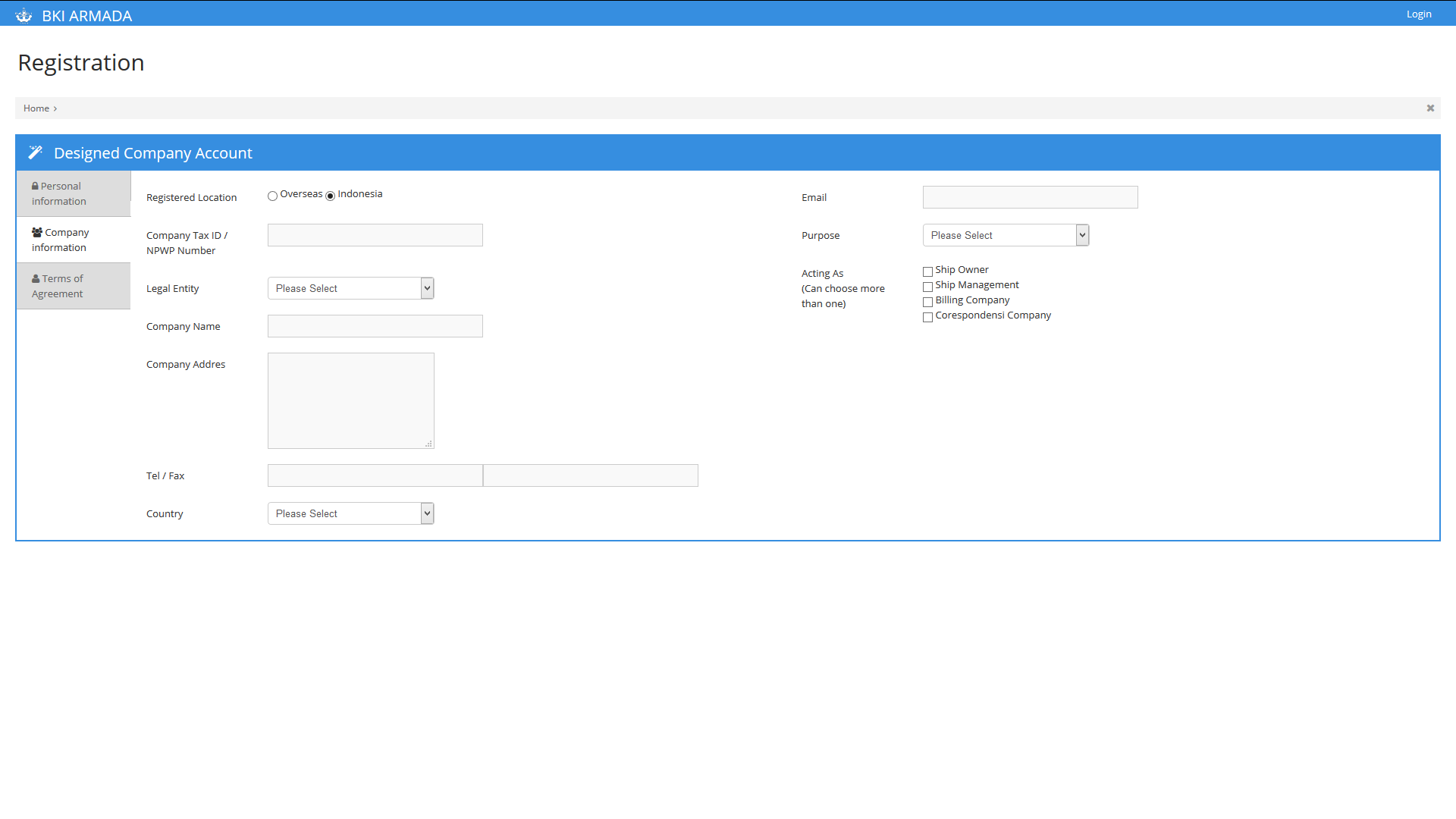
Task: Click the group icon beside Company information
Action: click(36, 232)
